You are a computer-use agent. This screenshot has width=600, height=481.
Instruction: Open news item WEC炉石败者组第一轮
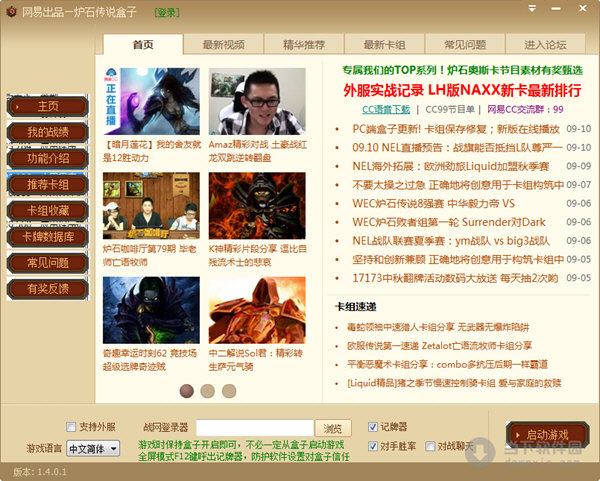[449, 222]
